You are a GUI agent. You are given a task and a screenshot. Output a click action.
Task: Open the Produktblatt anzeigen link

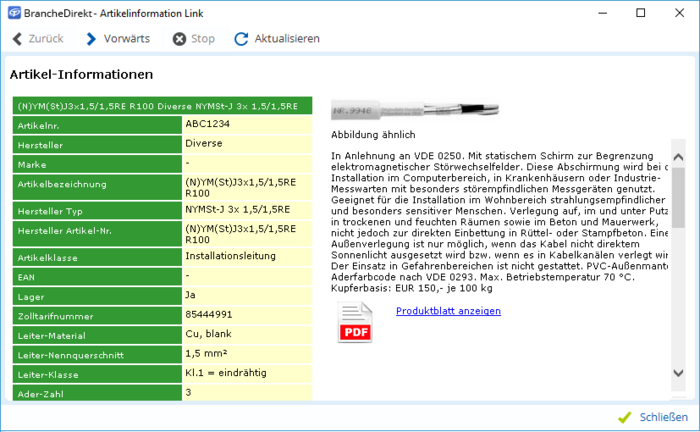click(448, 311)
